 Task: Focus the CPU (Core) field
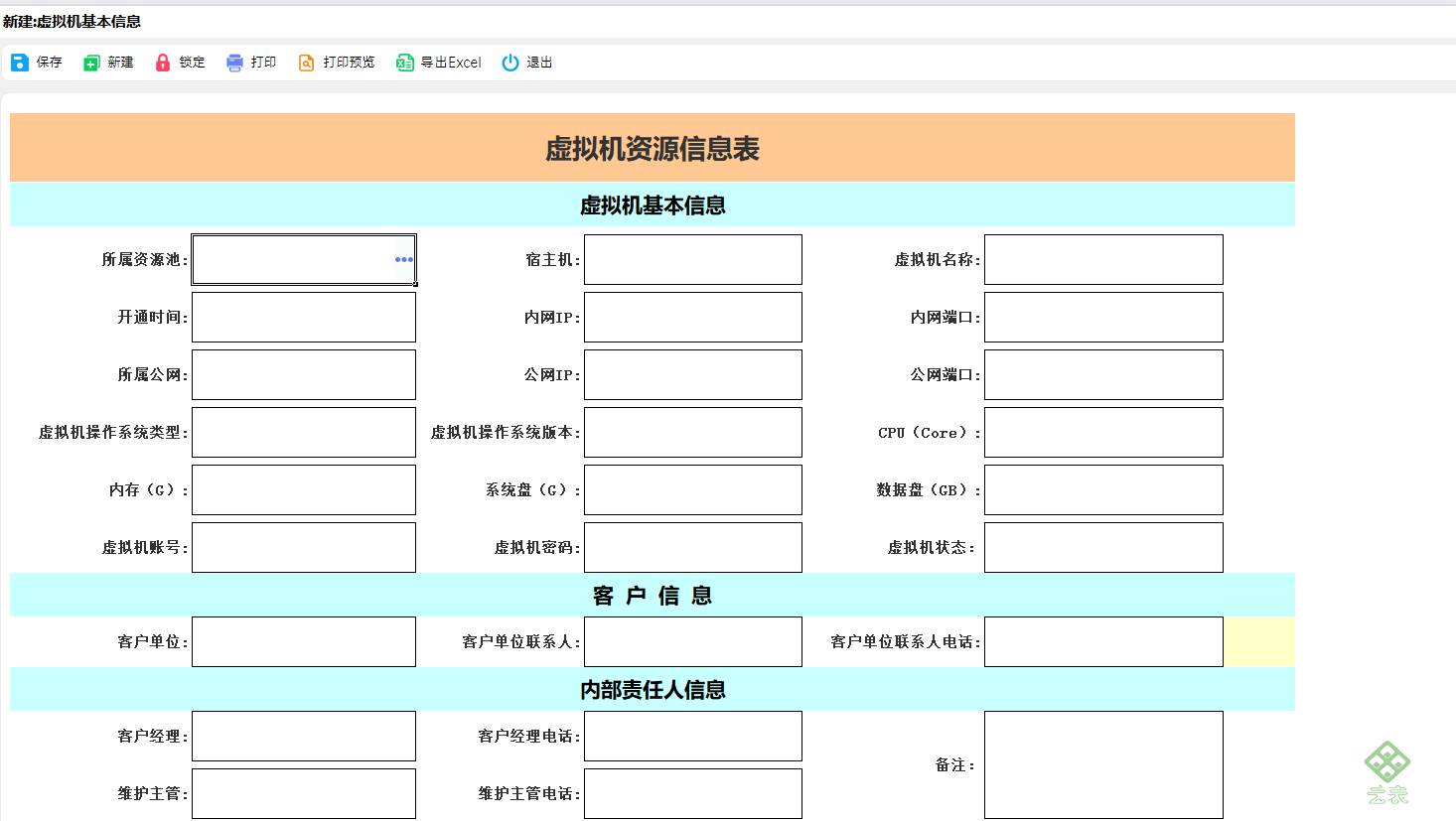click(x=1103, y=432)
